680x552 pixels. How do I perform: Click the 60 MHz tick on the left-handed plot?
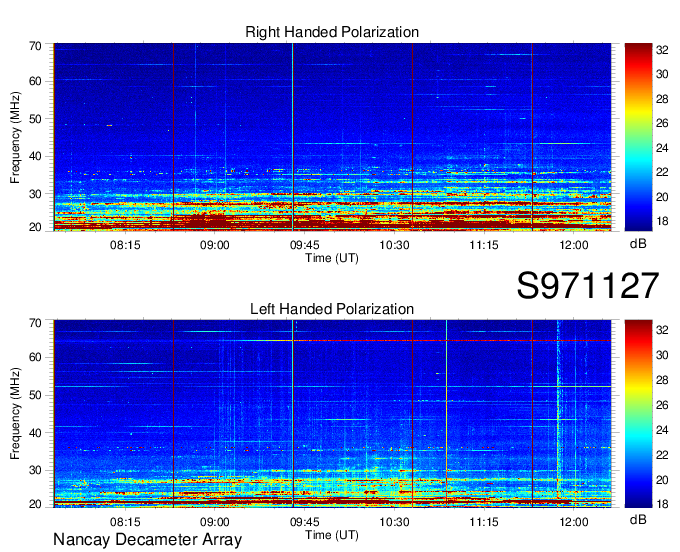(x=35, y=357)
